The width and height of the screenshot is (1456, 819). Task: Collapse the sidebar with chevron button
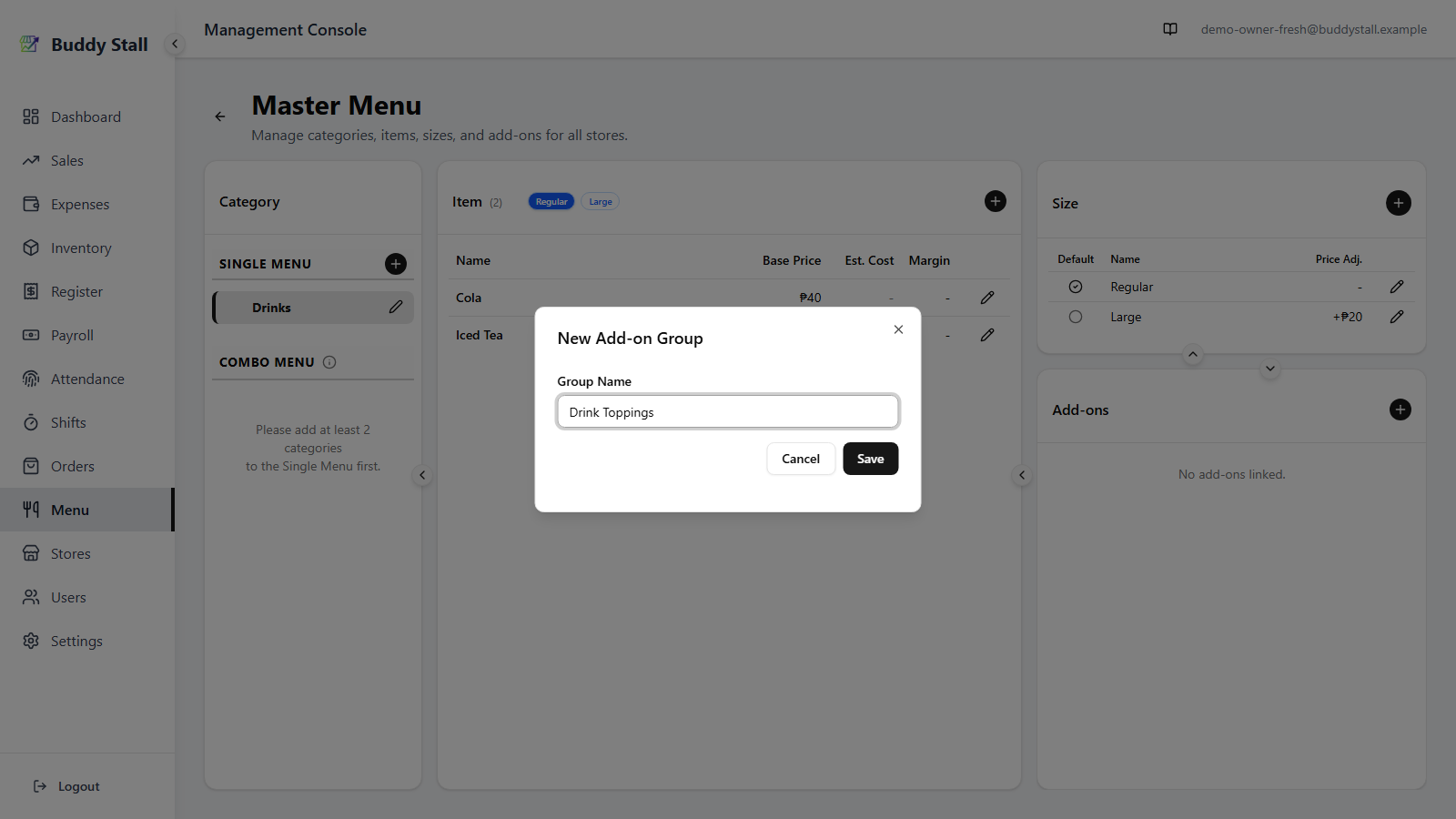175,44
